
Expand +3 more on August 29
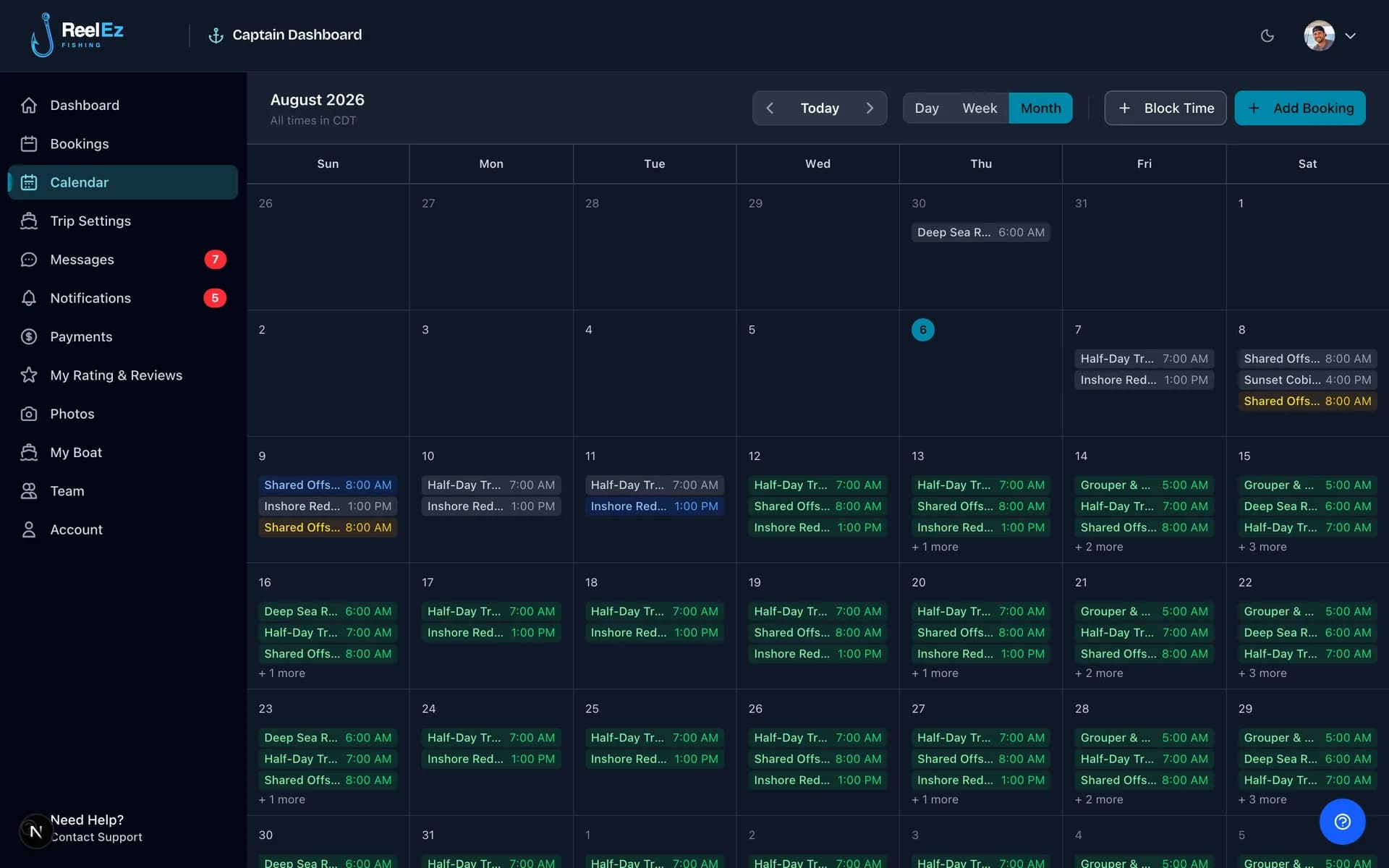coord(1262,799)
